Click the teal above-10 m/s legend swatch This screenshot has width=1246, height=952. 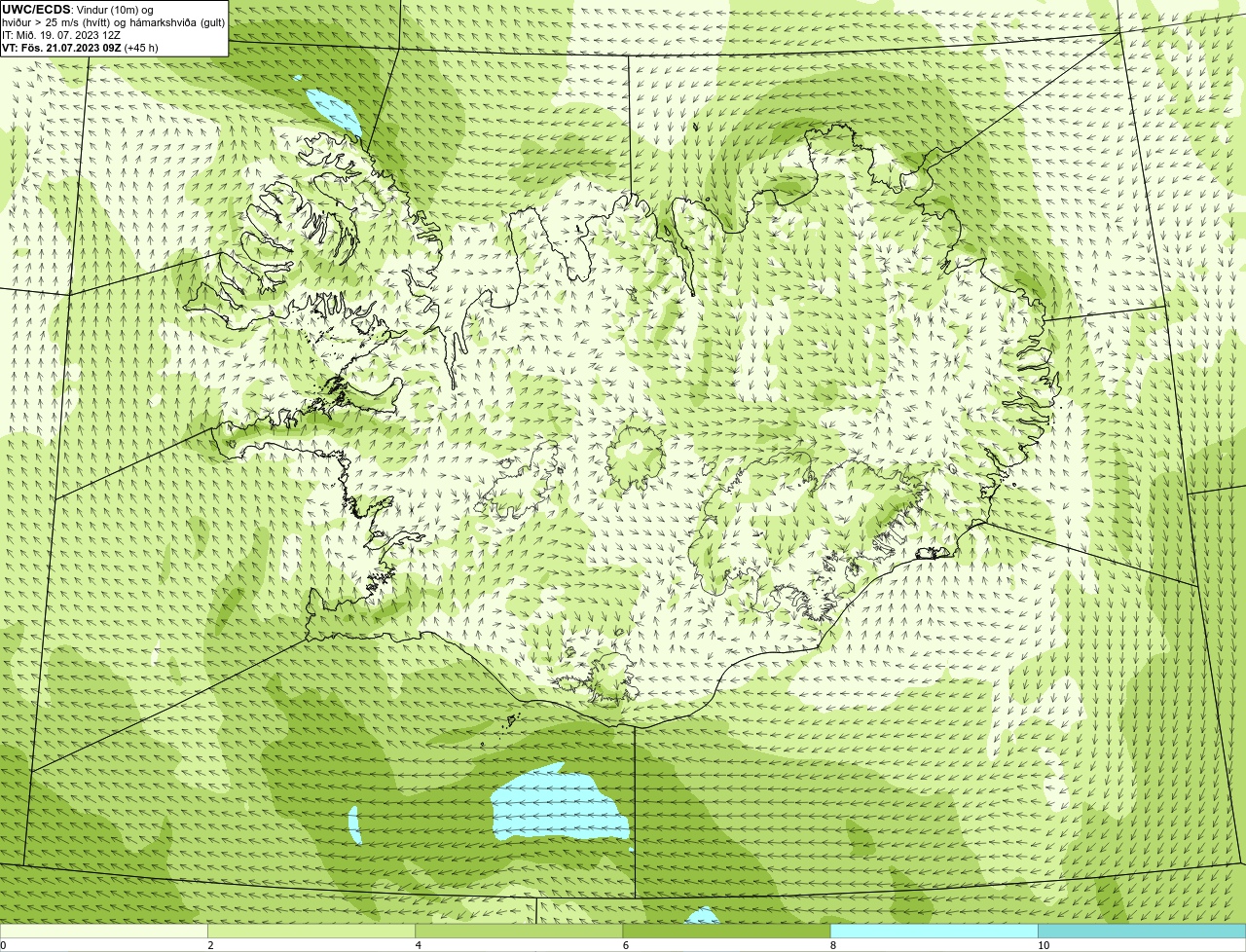[1142, 931]
